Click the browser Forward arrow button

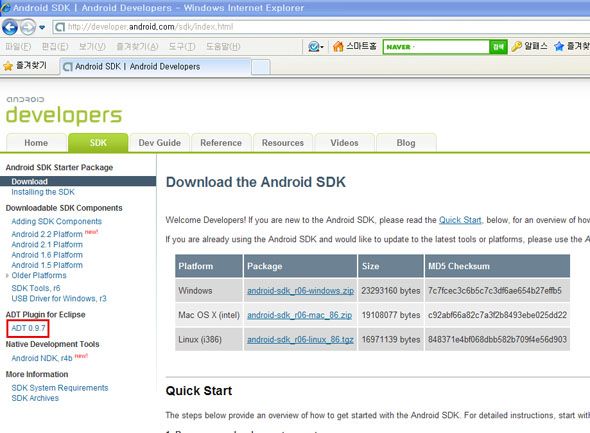(x=27, y=27)
